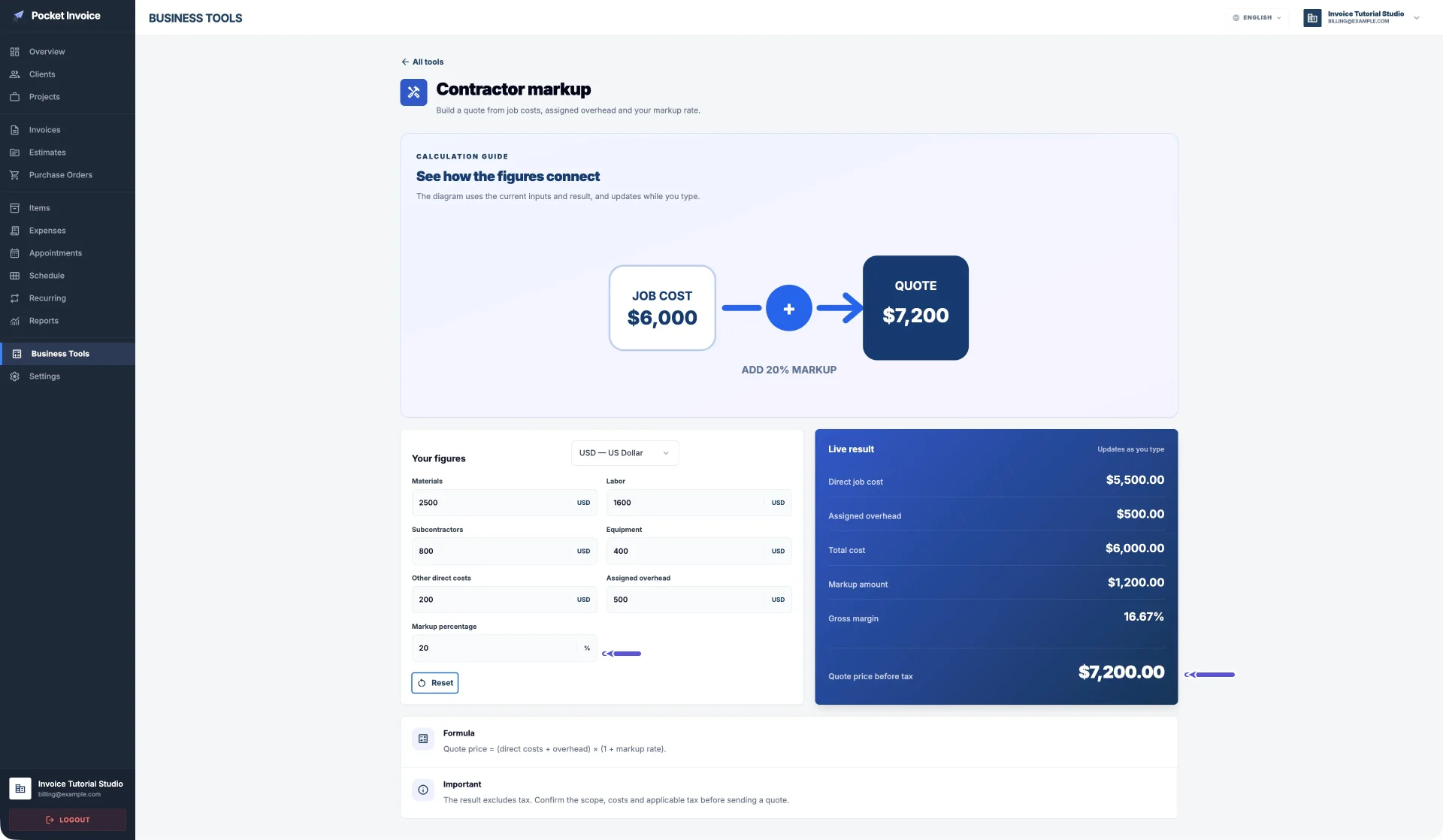Click the JOB COST $6,000 diagram box
The height and width of the screenshot is (840, 1443).
click(x=662, y=308)
